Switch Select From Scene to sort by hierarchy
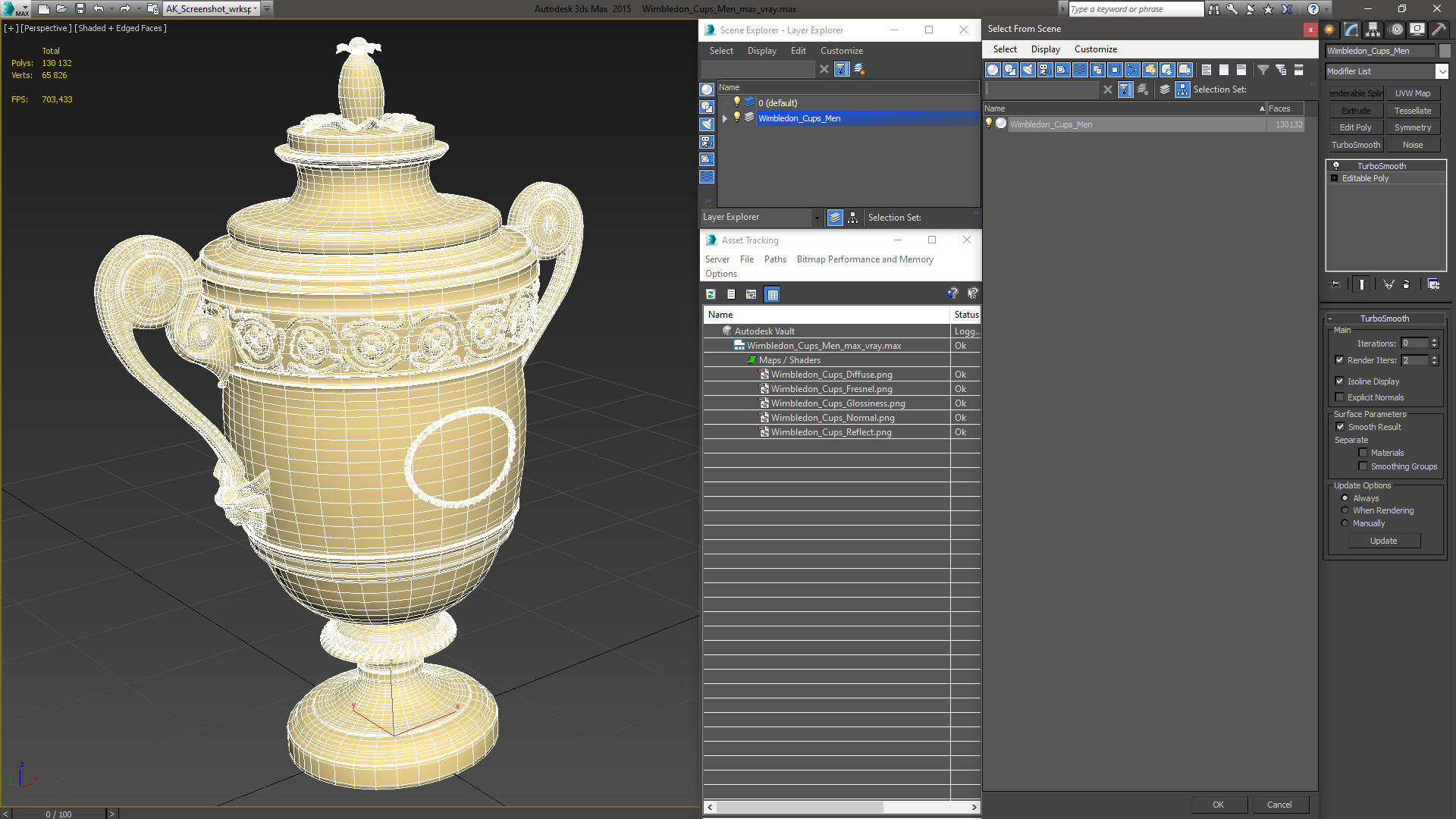 click(x=1183, y=89)
